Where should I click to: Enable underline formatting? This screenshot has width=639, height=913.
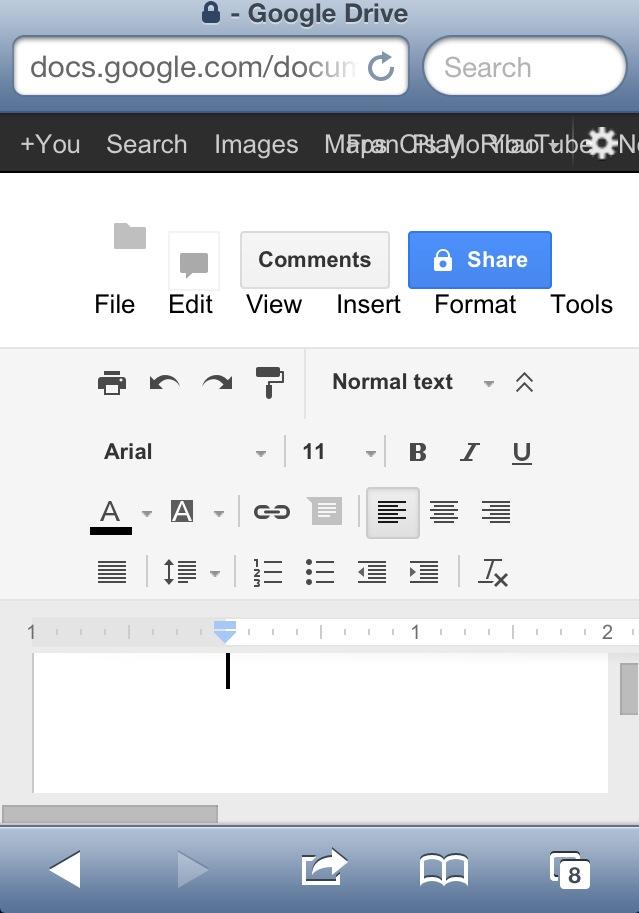point(520,451)
